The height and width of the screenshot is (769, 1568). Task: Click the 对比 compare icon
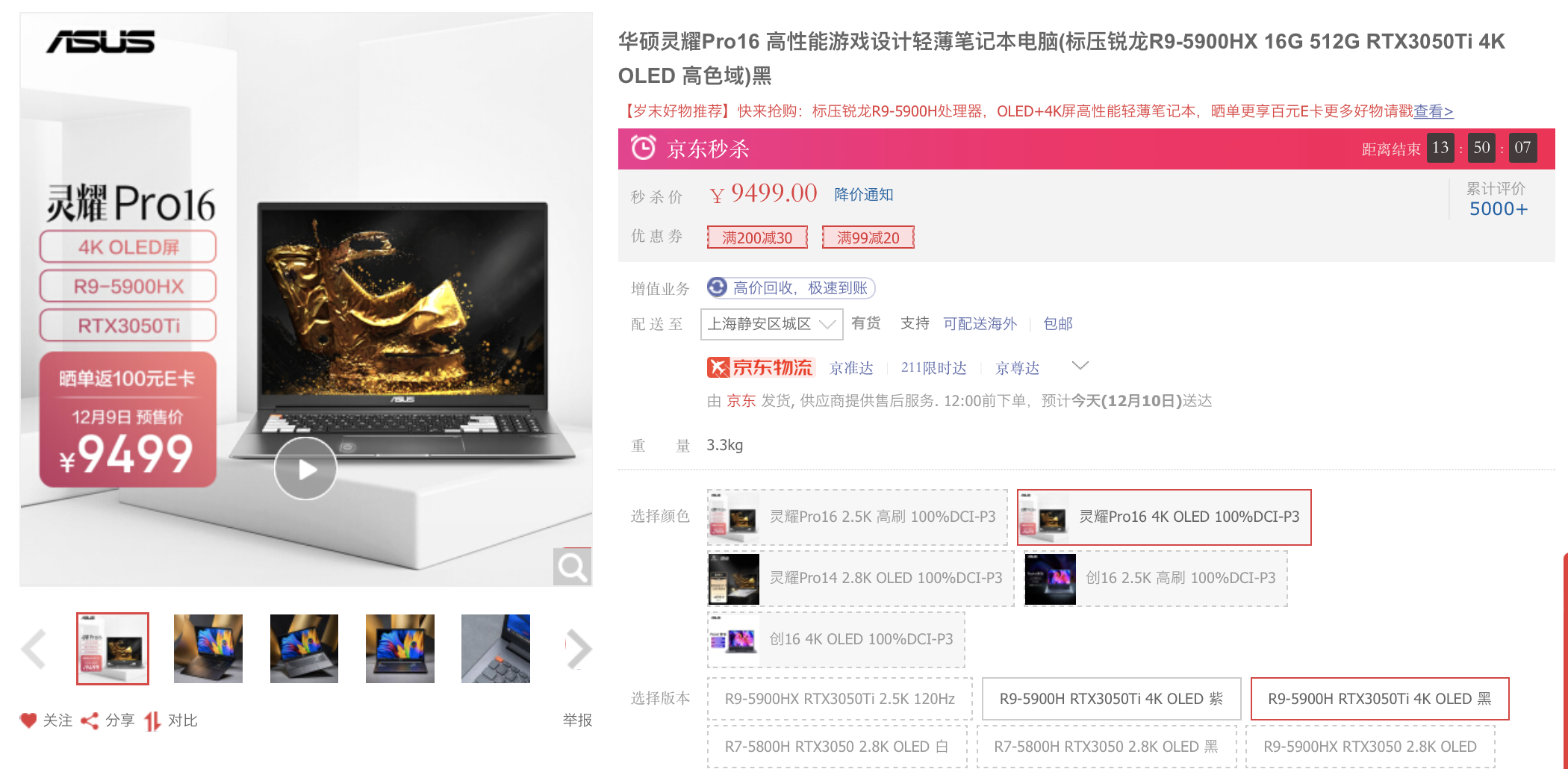click(152, 720)
